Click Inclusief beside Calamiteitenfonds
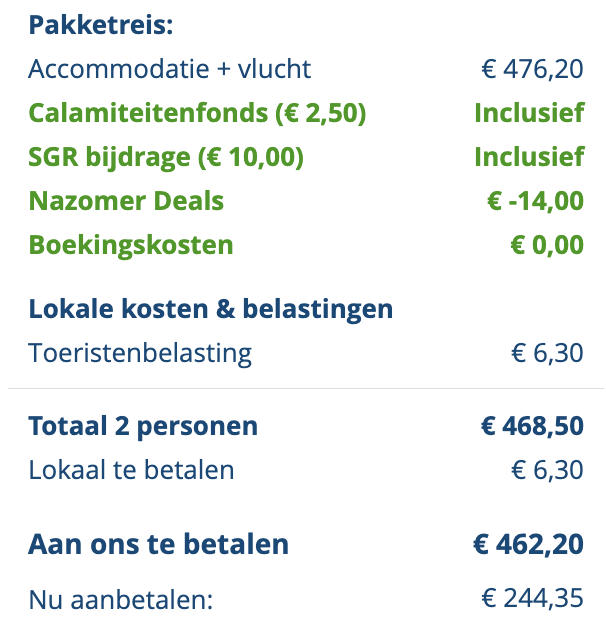The image size is (606, 634). [x=529, y=113]
